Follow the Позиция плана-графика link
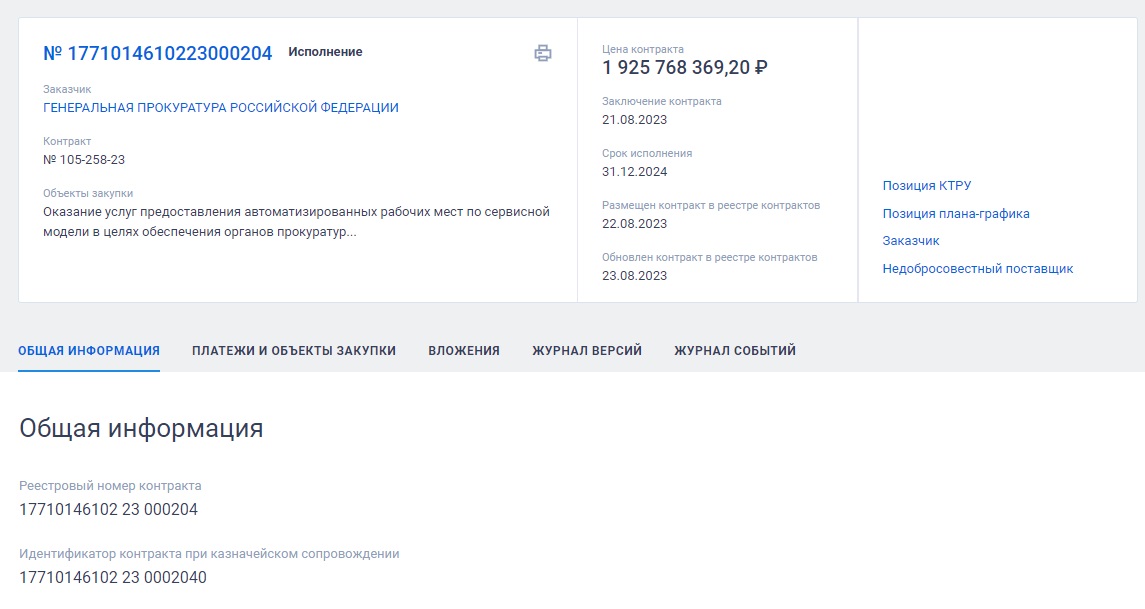The image size is (1145, 609). [956, 213]
